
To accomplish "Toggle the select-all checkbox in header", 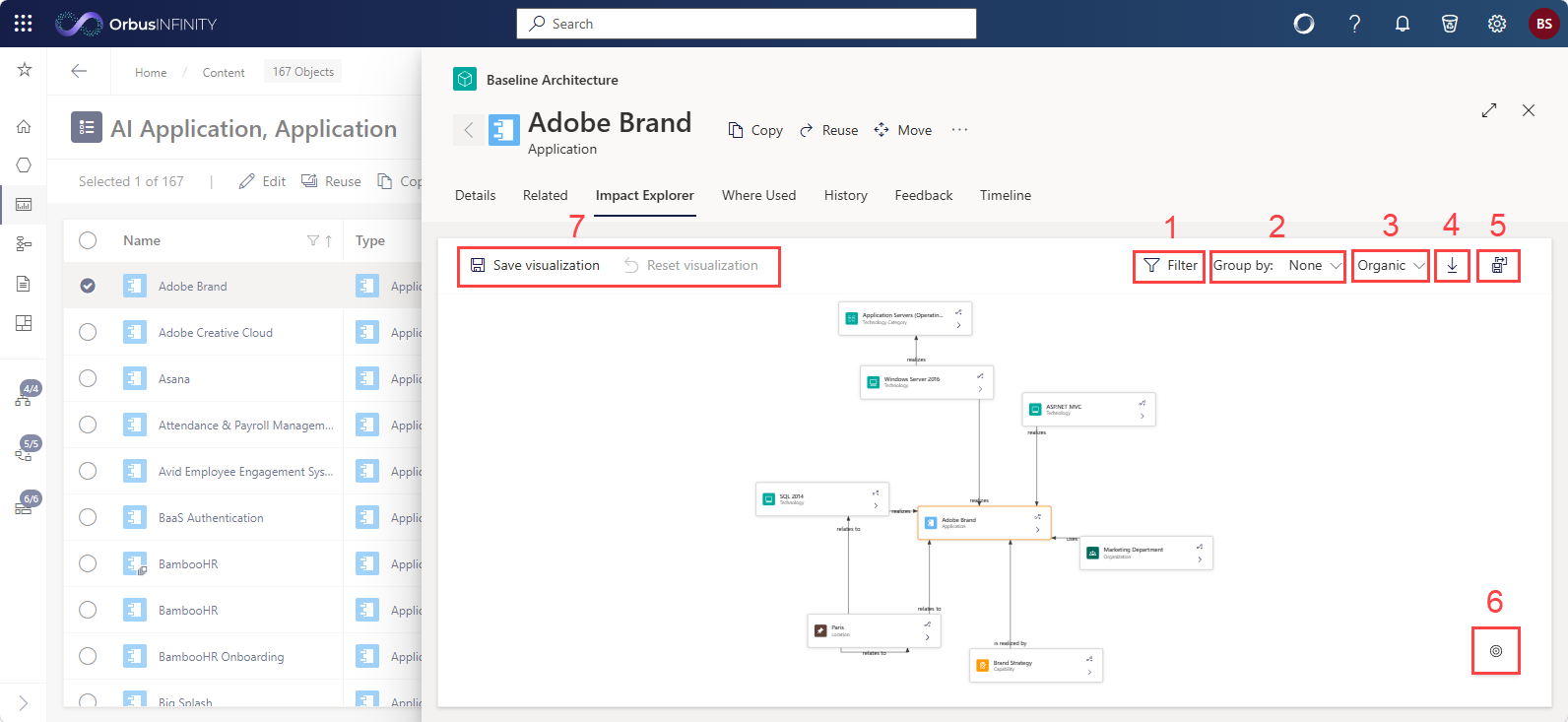I will (88, 240).
